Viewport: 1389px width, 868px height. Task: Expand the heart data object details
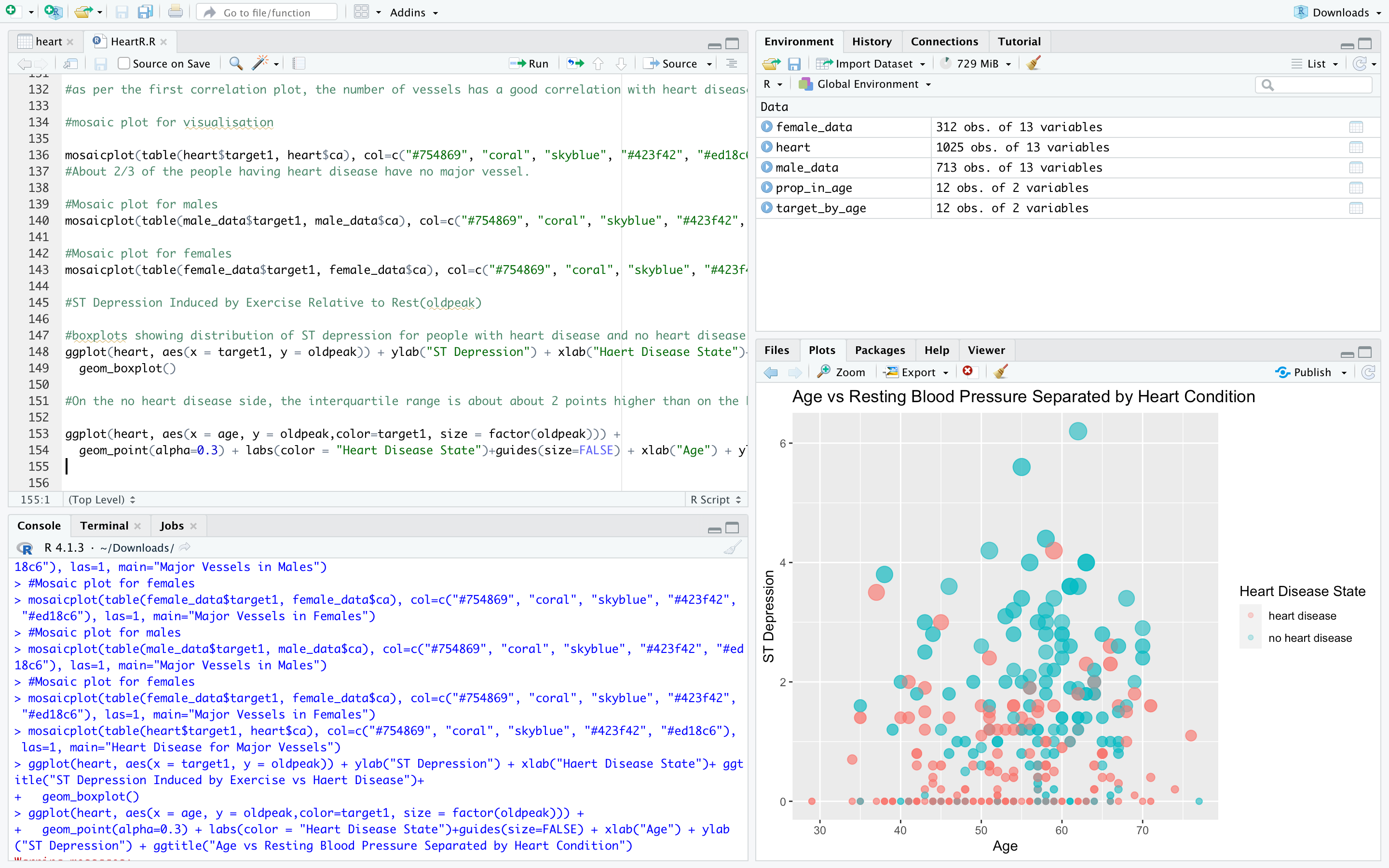(767, 147)
